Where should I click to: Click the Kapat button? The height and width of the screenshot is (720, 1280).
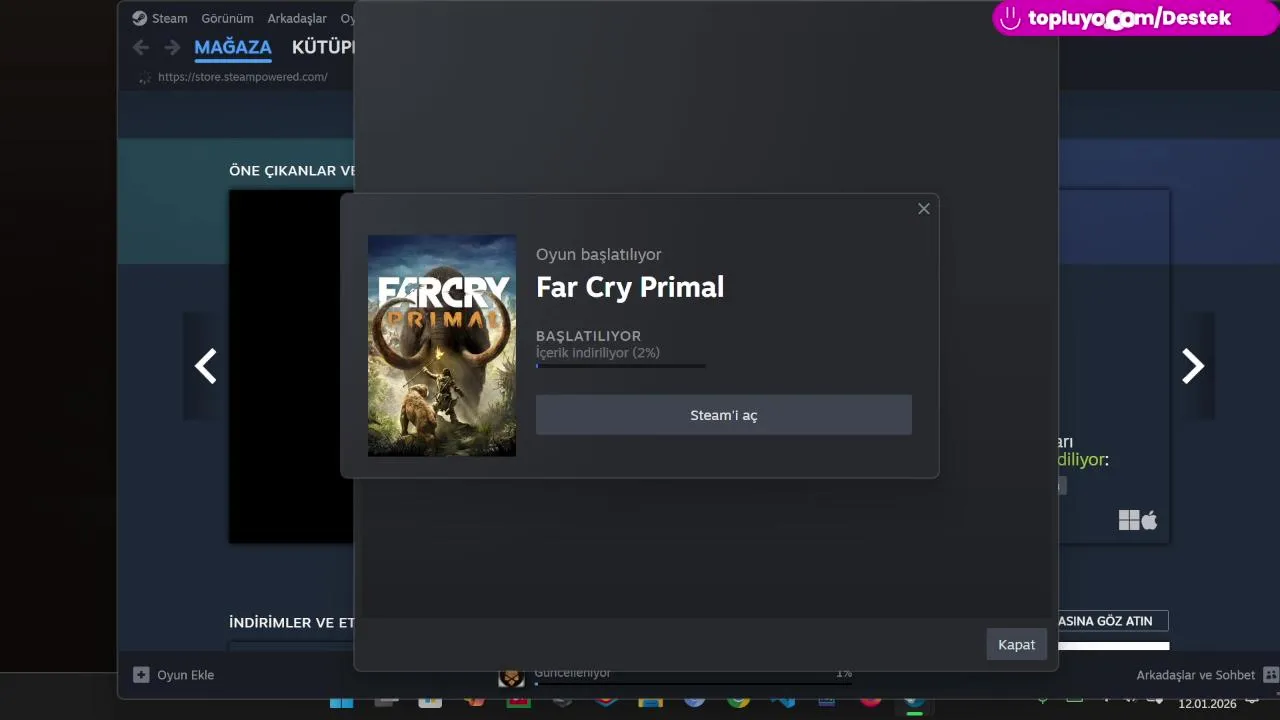point(1017,645)
